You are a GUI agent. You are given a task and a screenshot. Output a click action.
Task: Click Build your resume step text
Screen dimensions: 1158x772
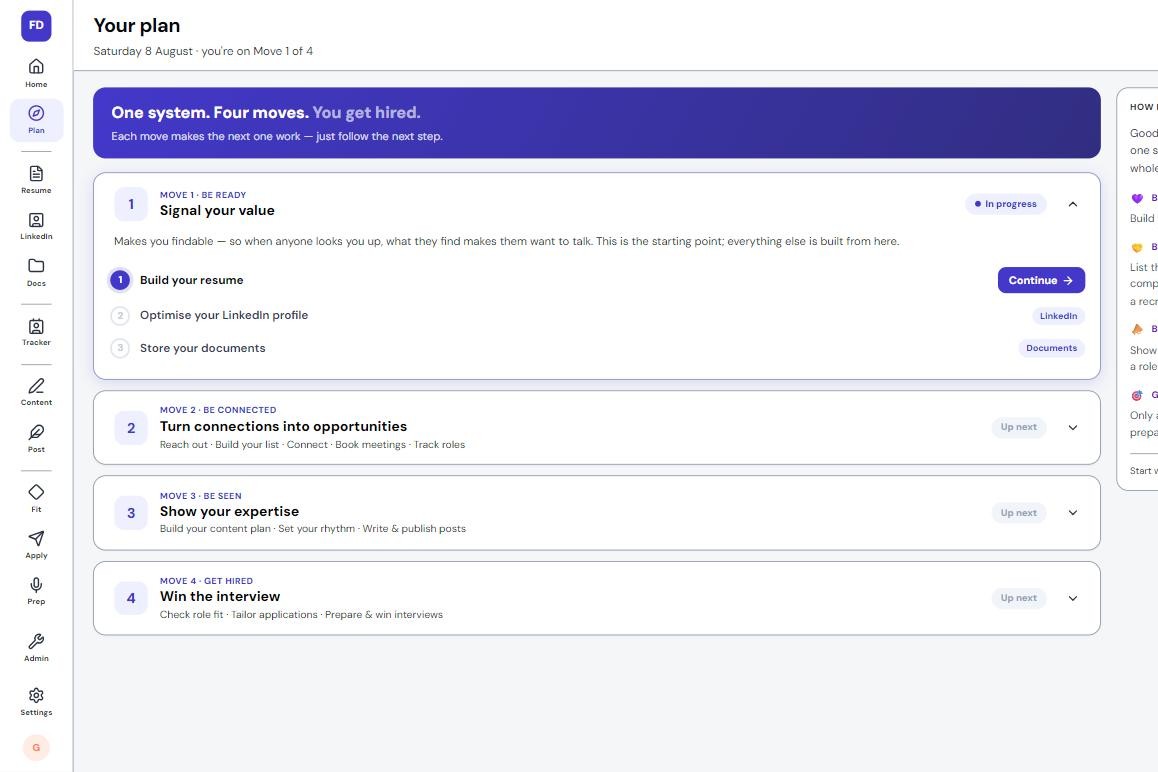(191, 280)
